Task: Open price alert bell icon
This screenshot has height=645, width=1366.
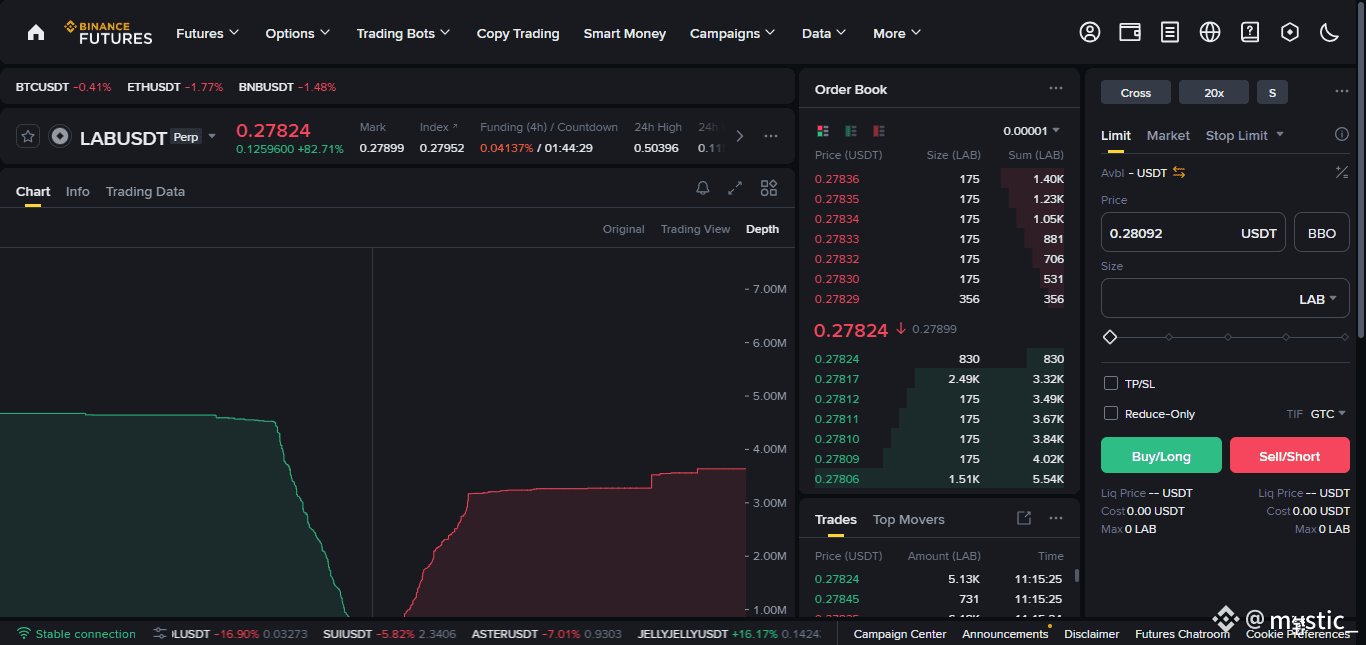Action: click(703, 188)
